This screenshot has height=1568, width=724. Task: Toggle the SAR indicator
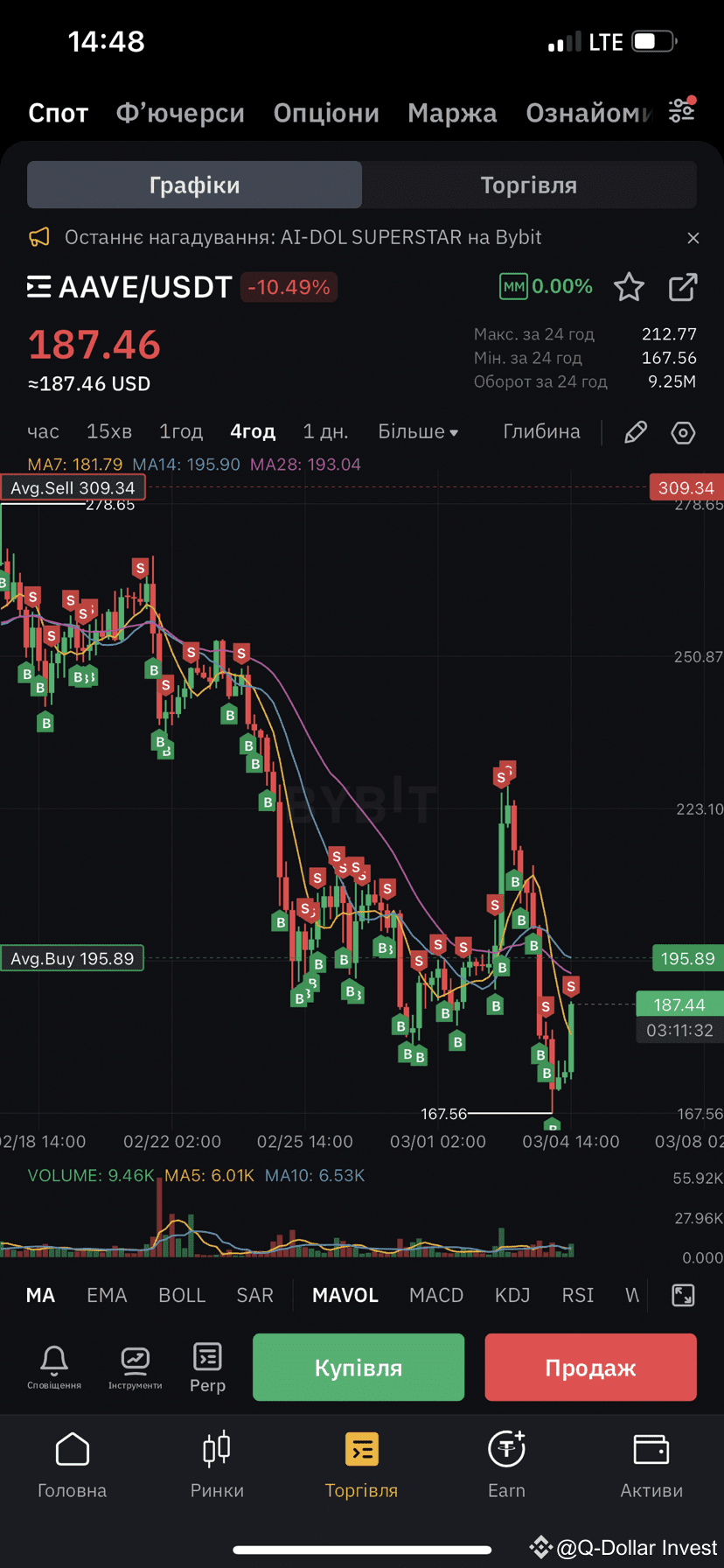click(255, 1295)
